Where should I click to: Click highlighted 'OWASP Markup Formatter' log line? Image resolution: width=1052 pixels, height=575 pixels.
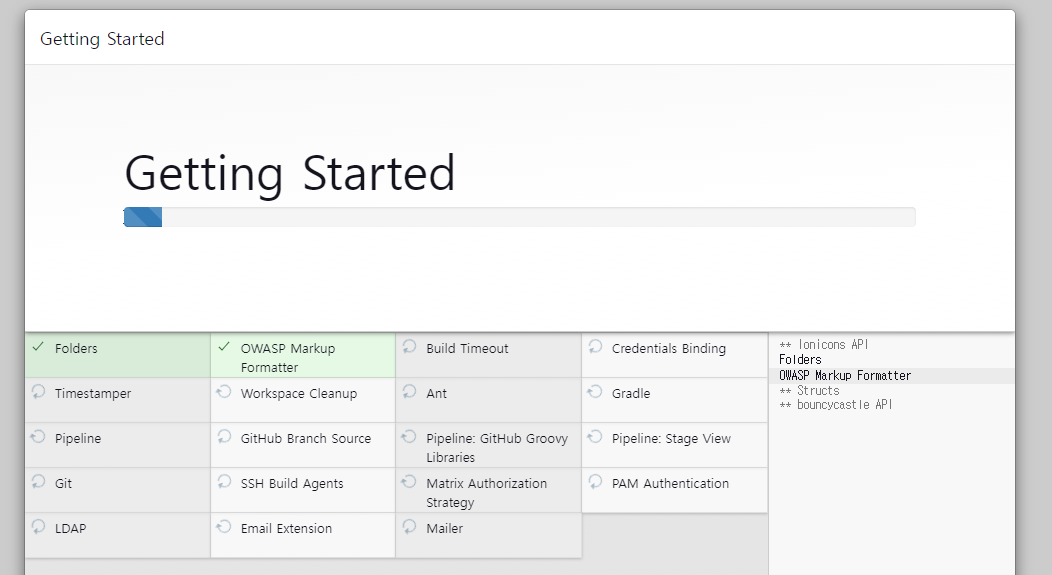845,376
